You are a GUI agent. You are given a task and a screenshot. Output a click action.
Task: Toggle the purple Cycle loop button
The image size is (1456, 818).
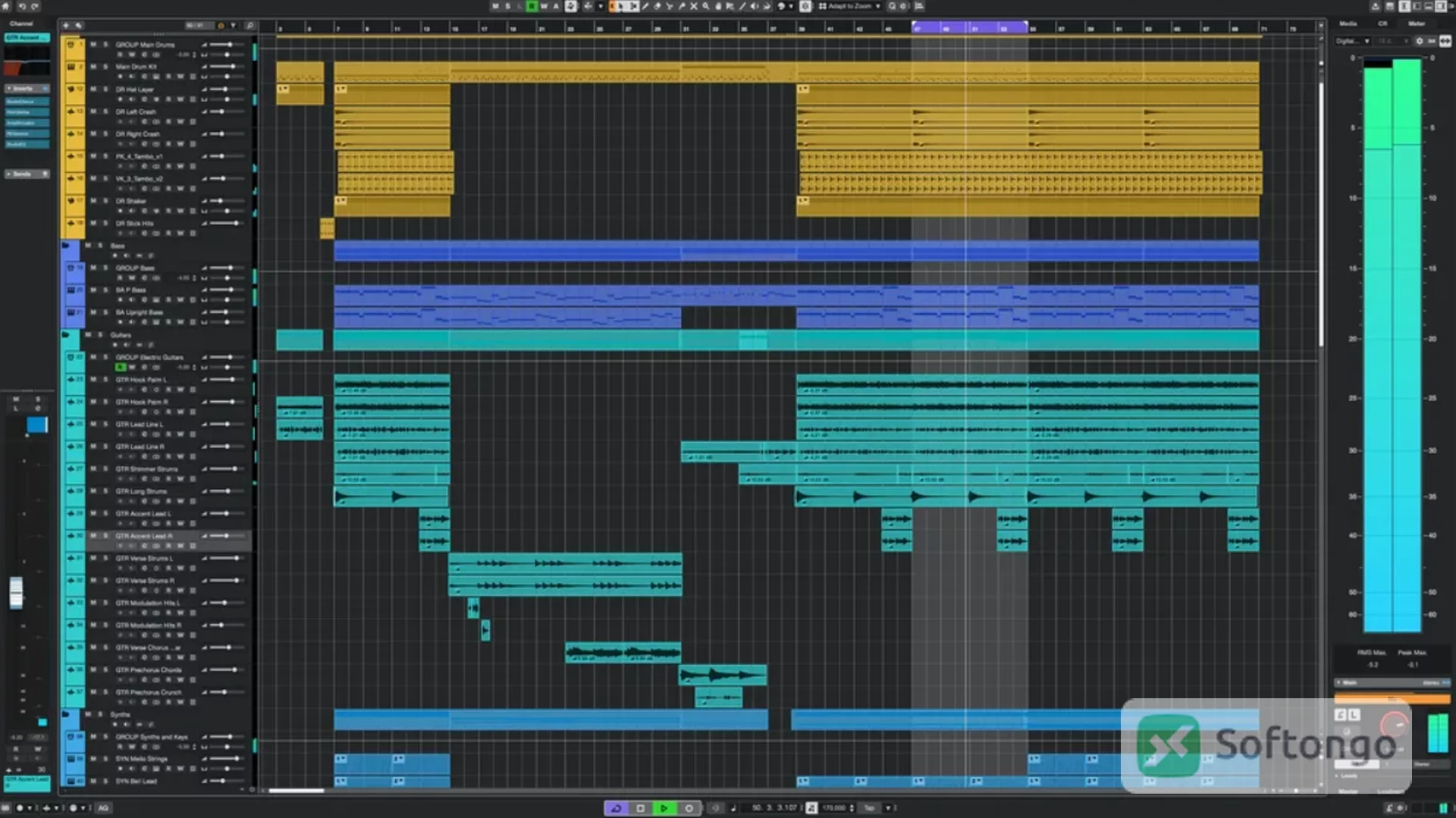click(617, 808)
